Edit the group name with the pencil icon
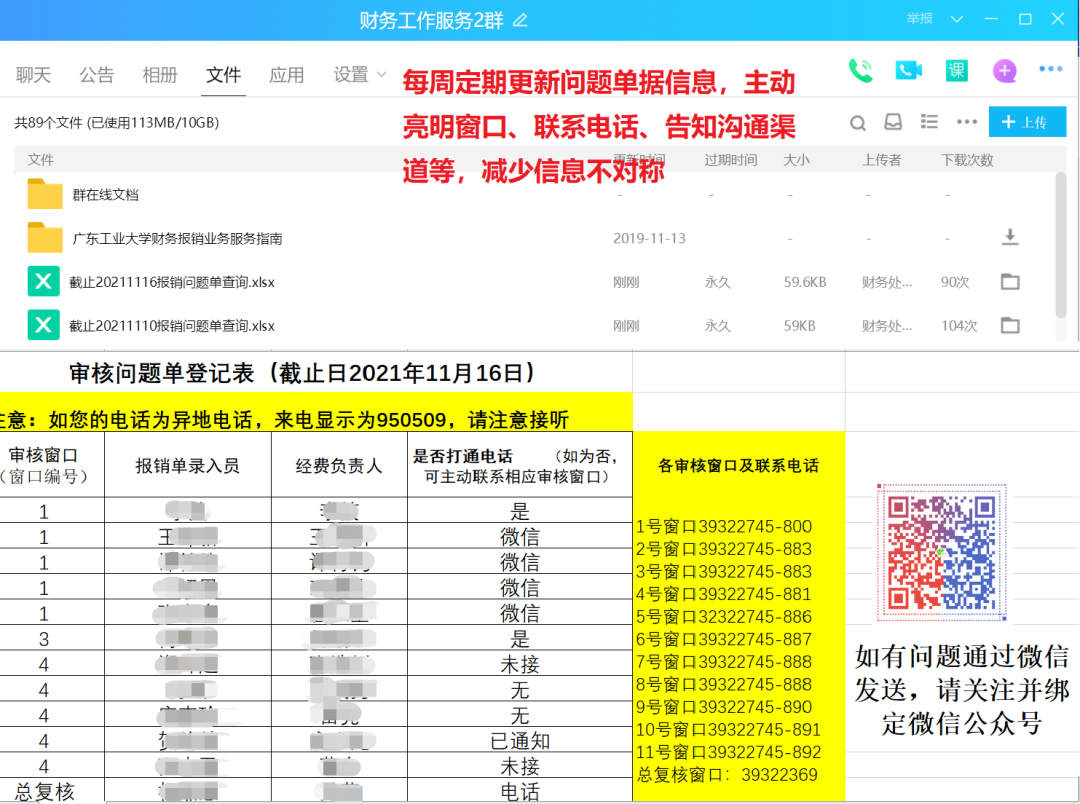 [519, 20]
